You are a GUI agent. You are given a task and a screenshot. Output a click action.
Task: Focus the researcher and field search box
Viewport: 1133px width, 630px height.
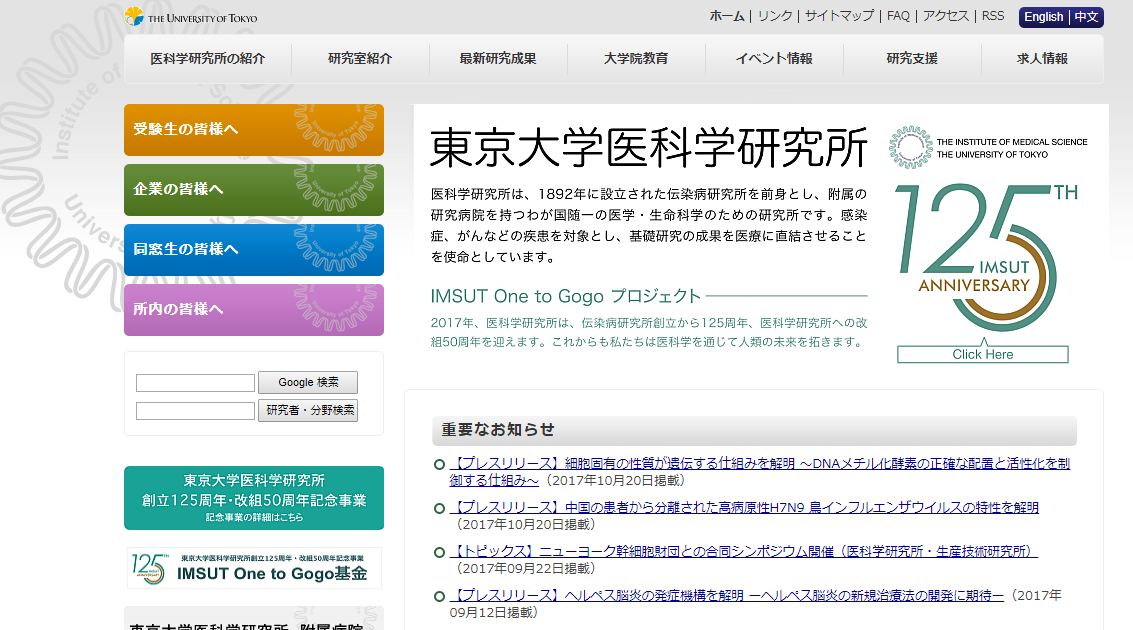point(195,411)
